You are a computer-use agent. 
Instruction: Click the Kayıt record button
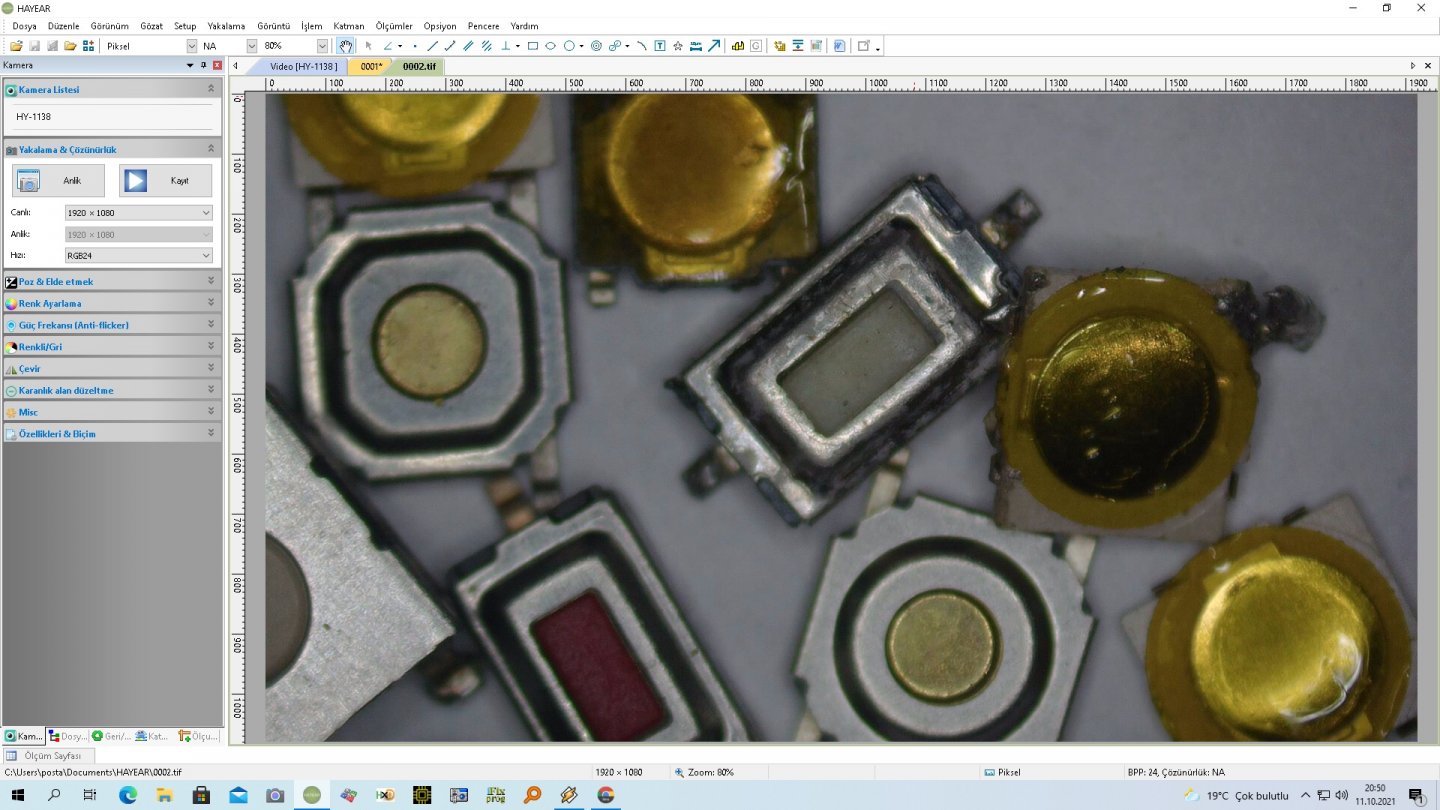pos(165,181)
